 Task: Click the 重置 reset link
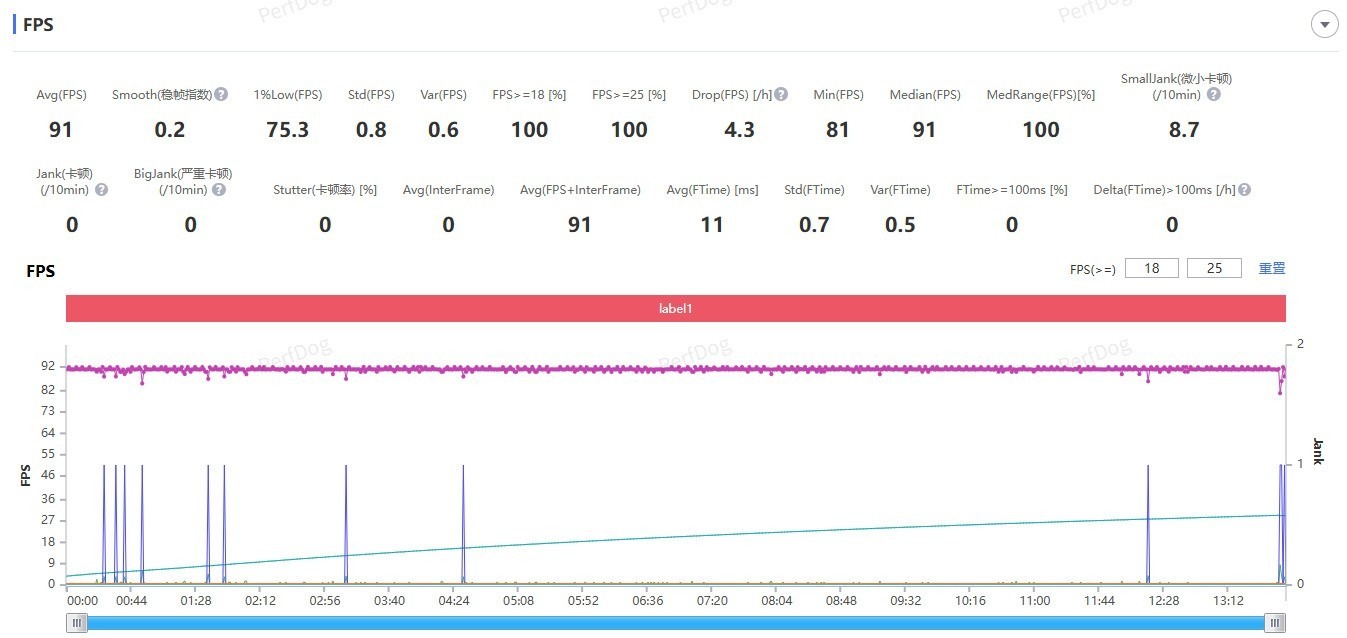[1272, 268]
